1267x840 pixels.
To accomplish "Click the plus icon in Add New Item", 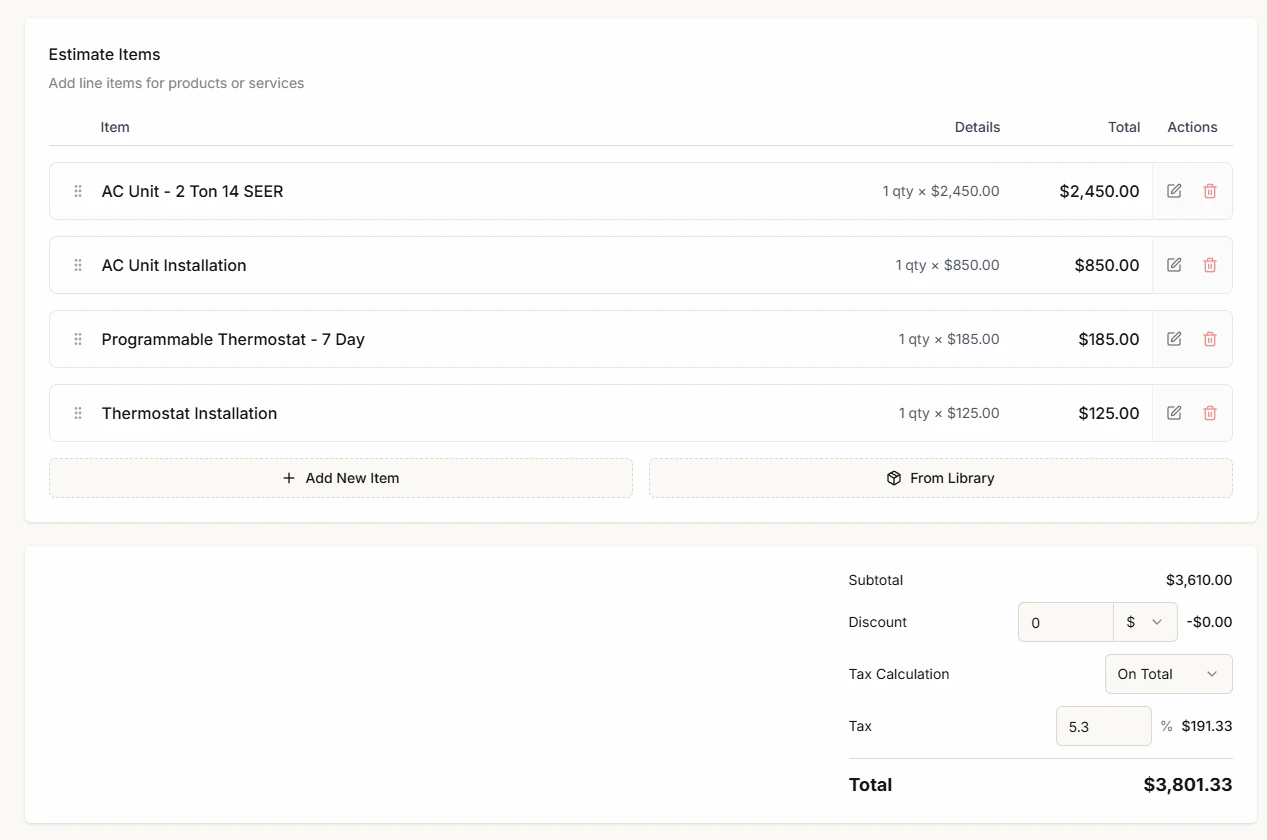I will pos(288,478).
